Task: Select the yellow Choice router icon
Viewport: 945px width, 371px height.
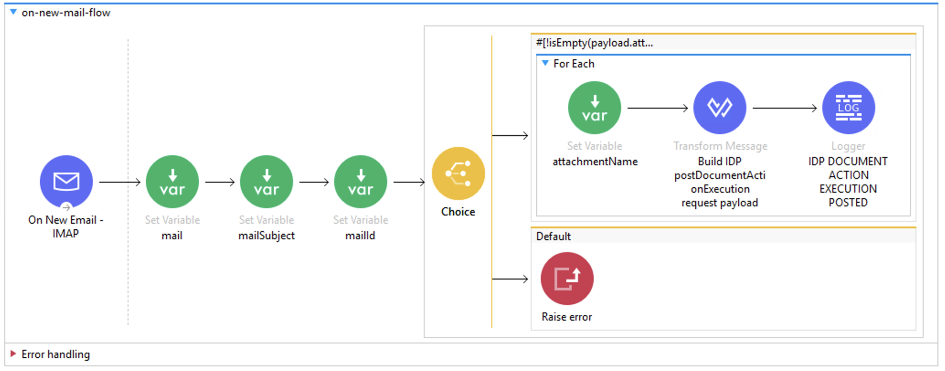Action: 458,173
